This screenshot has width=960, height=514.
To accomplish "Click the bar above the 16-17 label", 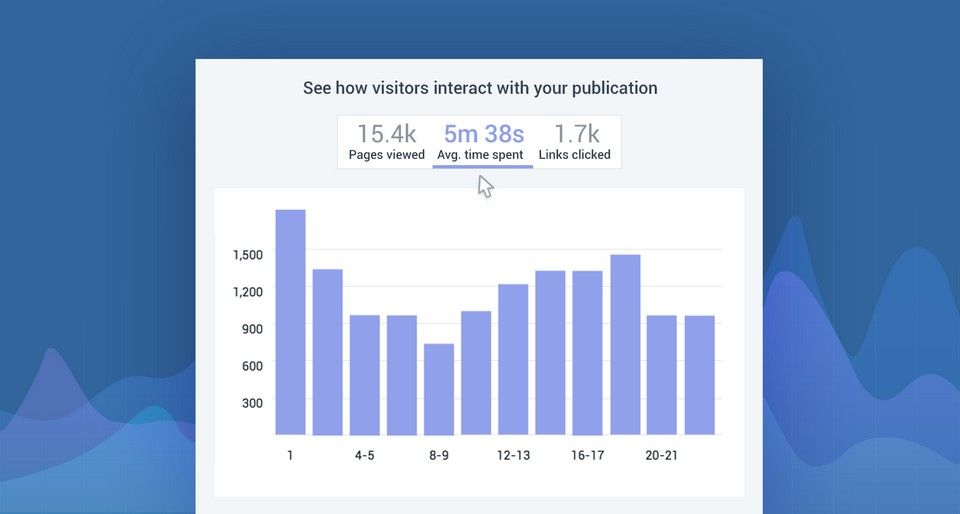I will tap(587, 353).
